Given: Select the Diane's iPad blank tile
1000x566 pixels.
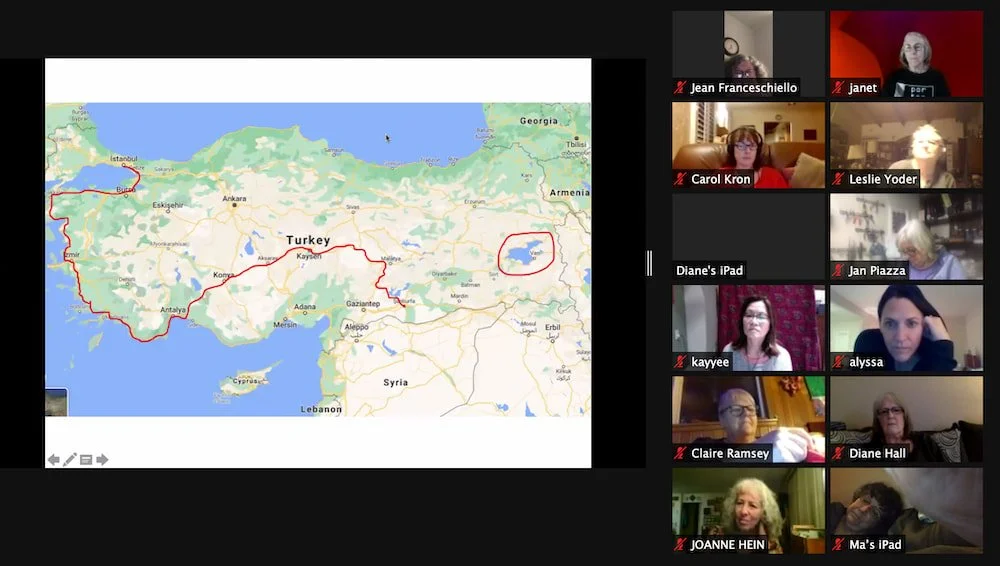Looking at the screenshot, I should (x=748, y=237).
